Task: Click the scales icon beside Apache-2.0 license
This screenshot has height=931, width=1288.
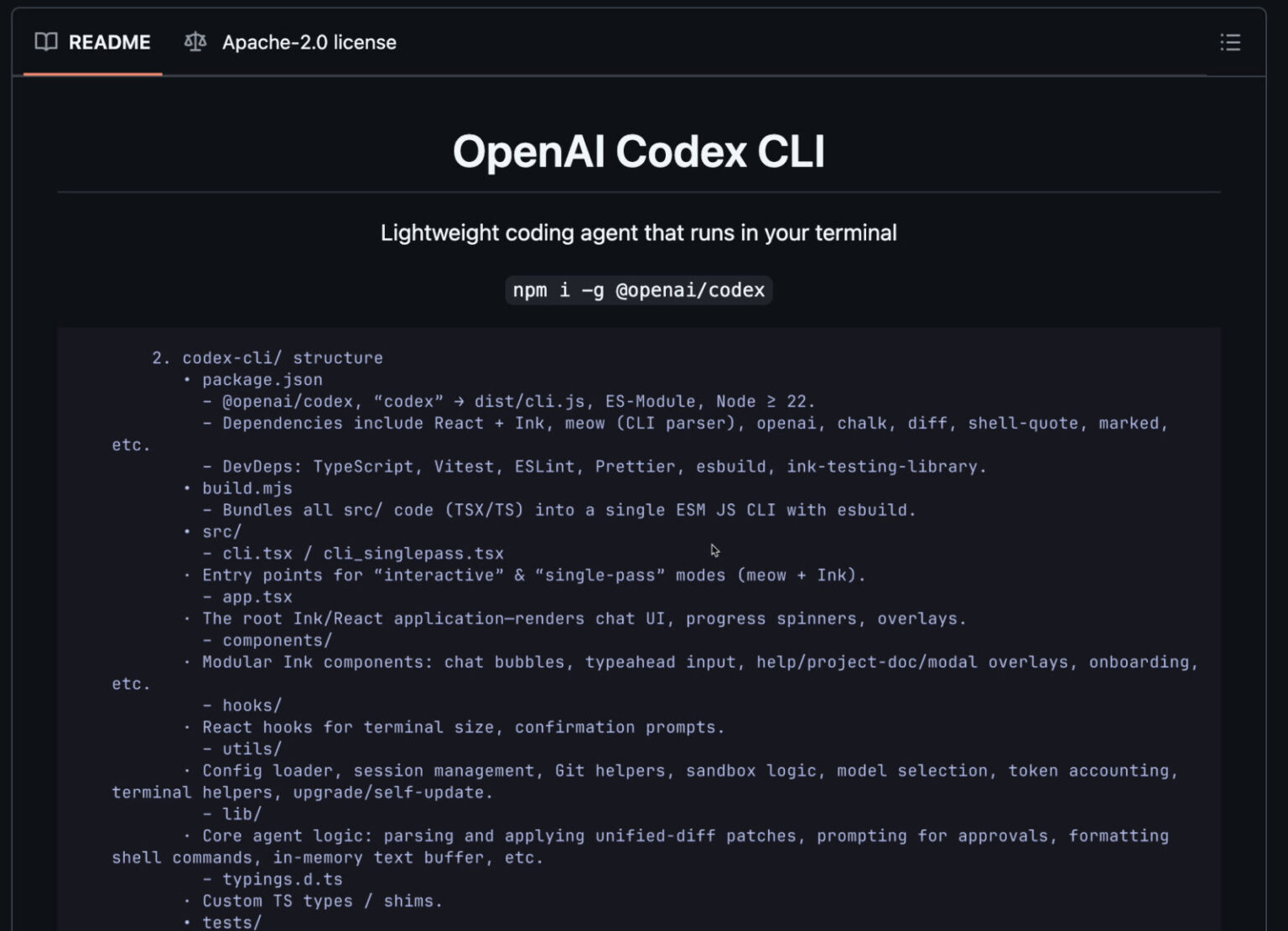Action: coord(194,42)
